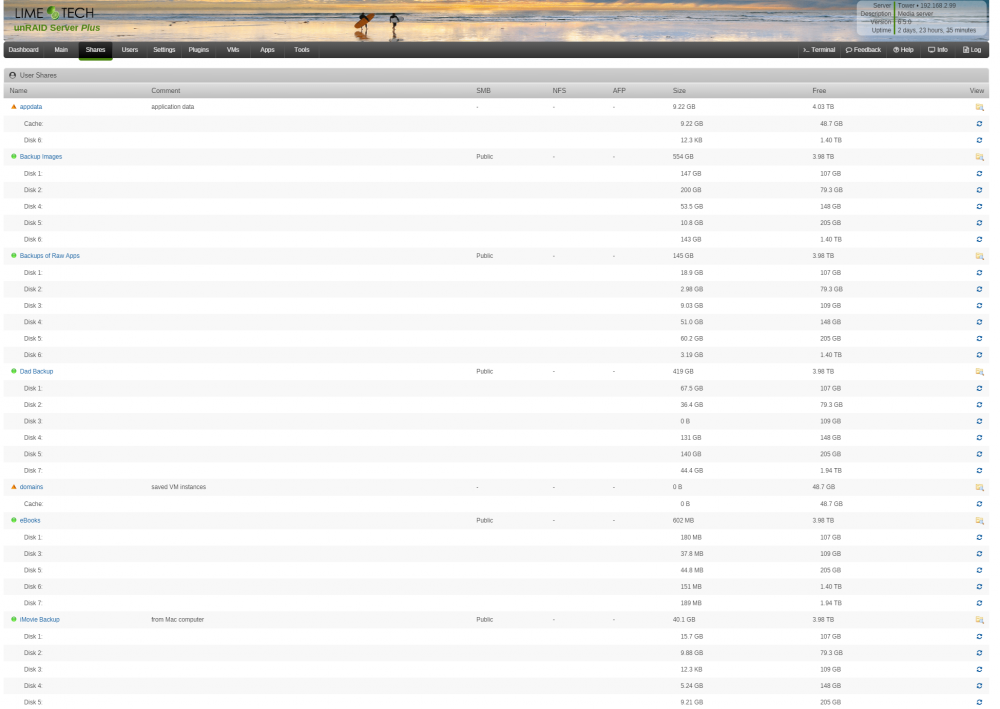The width and height of the screenshot is (1000, 709).
Task: Click the User Shares section header
Action: (496, 75)
